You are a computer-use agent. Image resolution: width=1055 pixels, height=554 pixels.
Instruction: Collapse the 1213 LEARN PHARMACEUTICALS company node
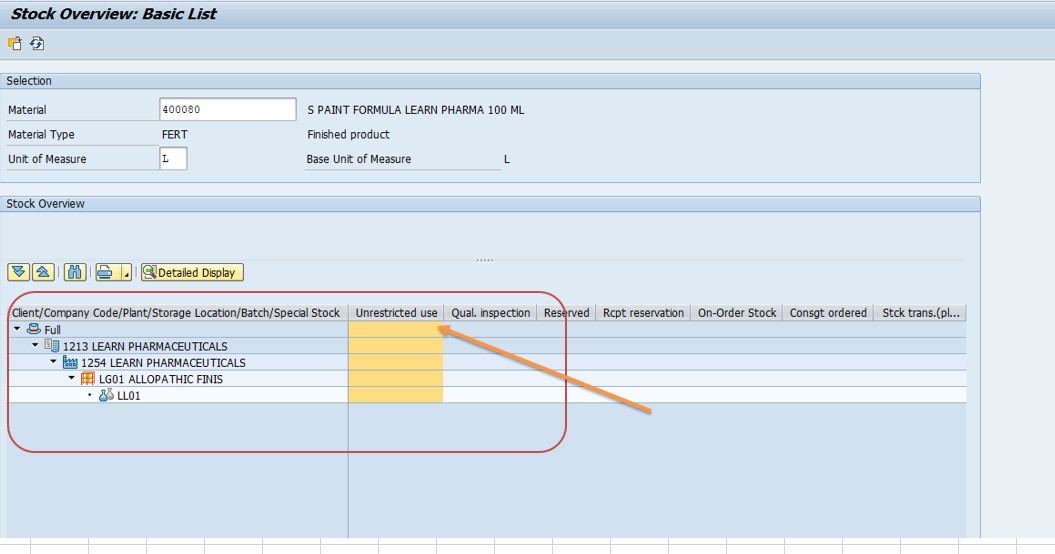click(35, 345)
